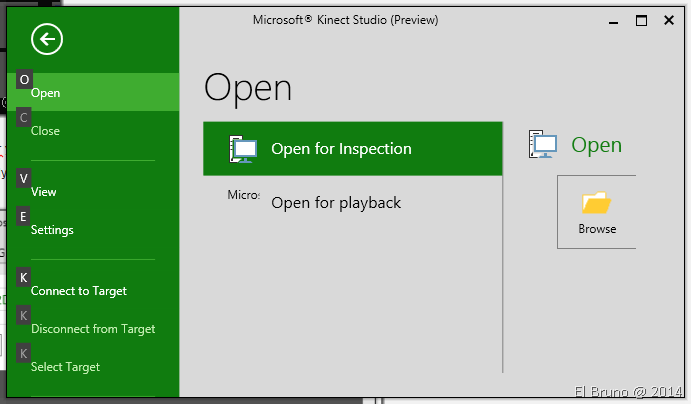Image resolution: width=691 pixels, height=404 pixels.
Task: Click the Browse folder icon
Action: coord(596,204)
